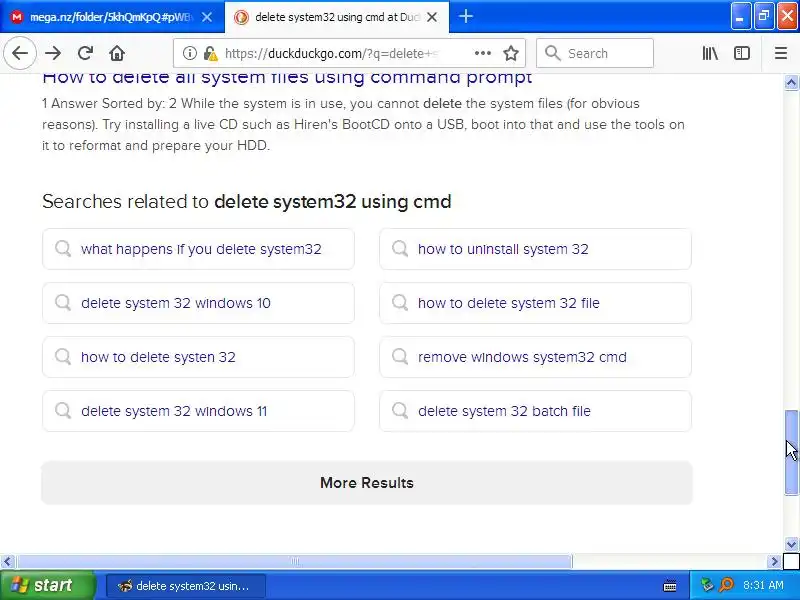
Task: Click the DuckDuckGo URL address field
Action: click(x=332, y=53)
